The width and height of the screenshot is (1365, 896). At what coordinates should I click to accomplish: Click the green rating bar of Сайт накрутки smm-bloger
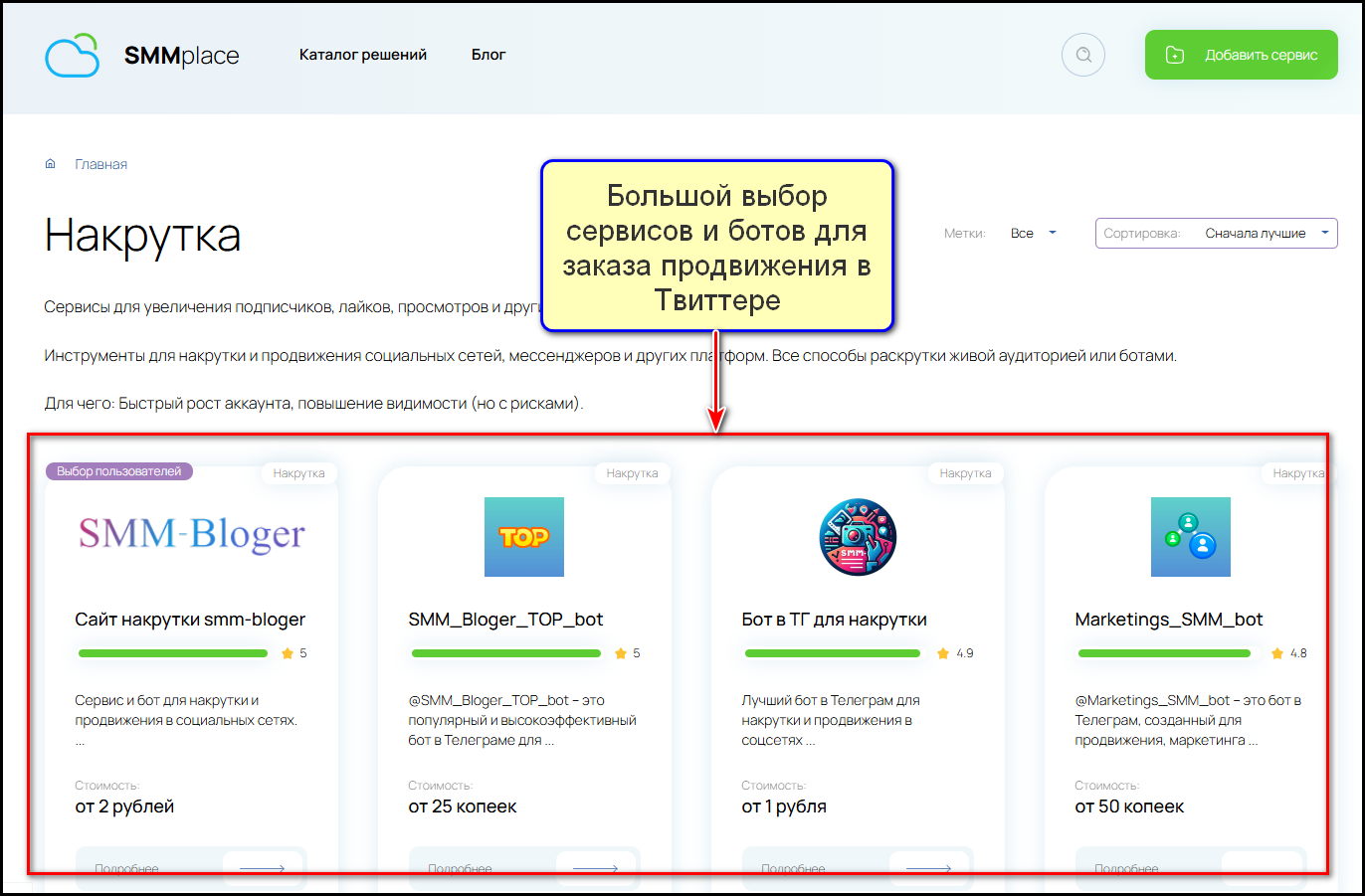[173, 653]
